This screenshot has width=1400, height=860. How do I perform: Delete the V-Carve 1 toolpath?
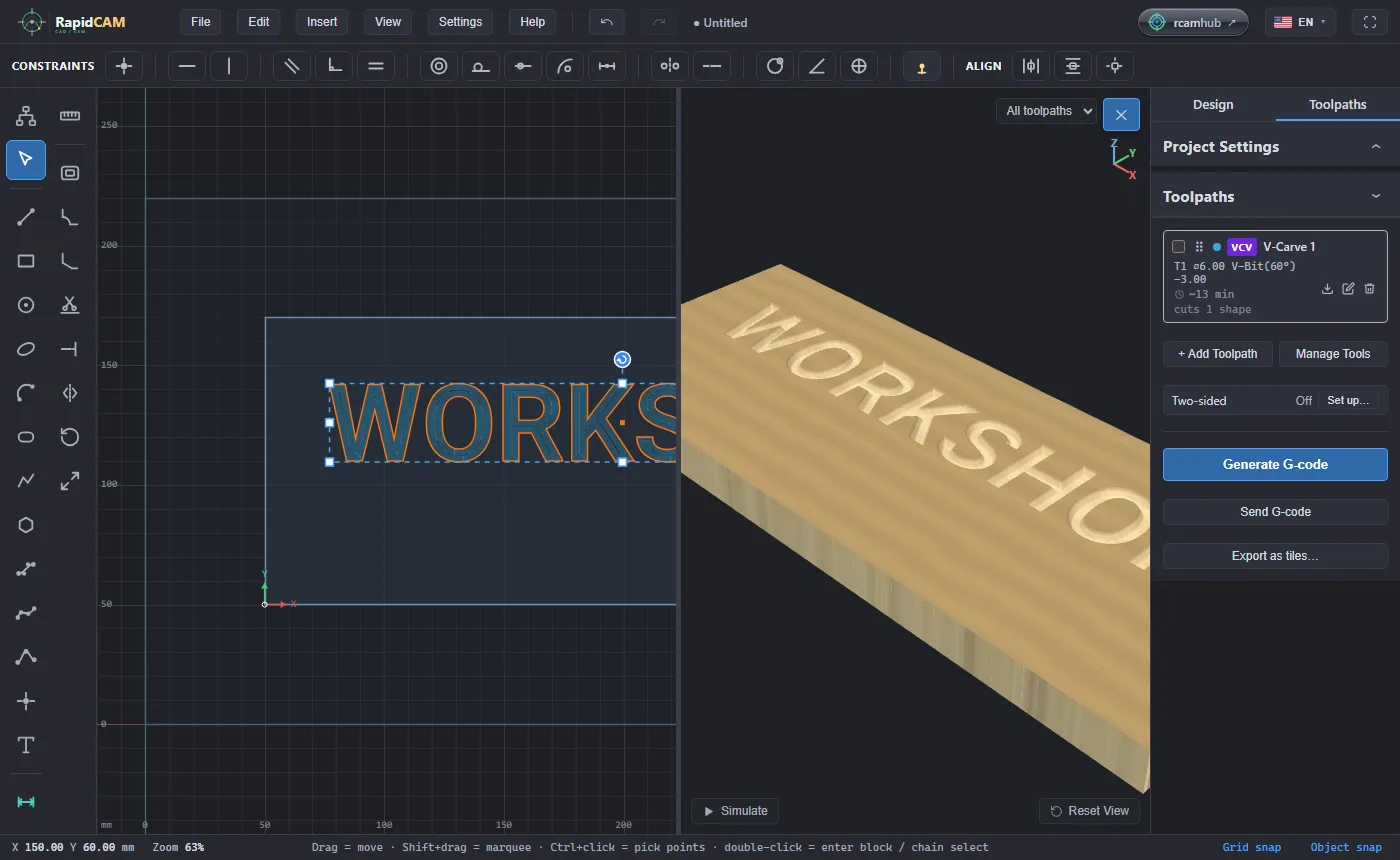click(1370, 289)
